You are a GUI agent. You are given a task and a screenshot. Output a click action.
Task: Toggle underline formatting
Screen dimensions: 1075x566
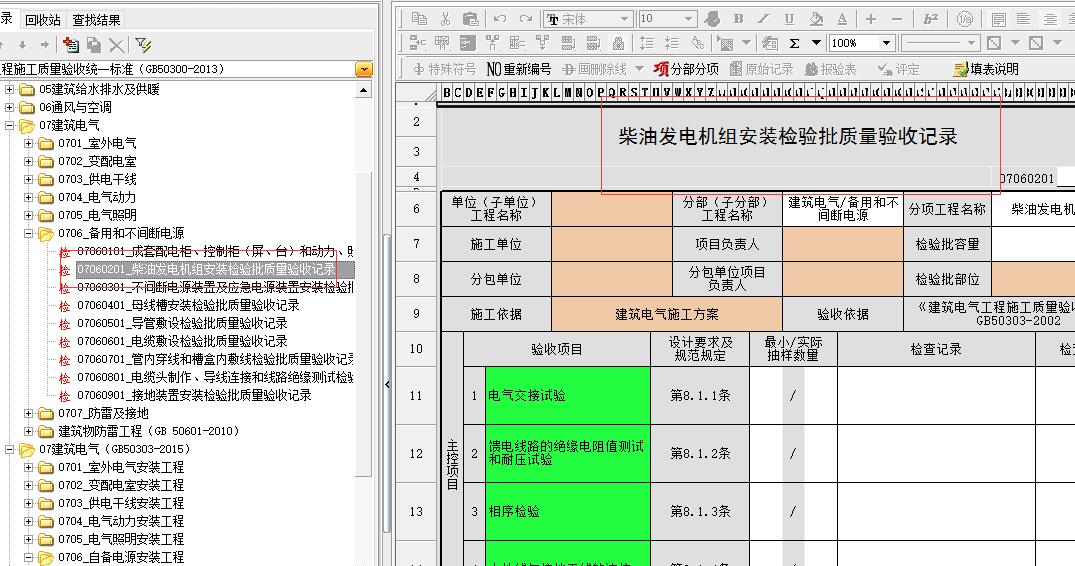tap(789, 19)
